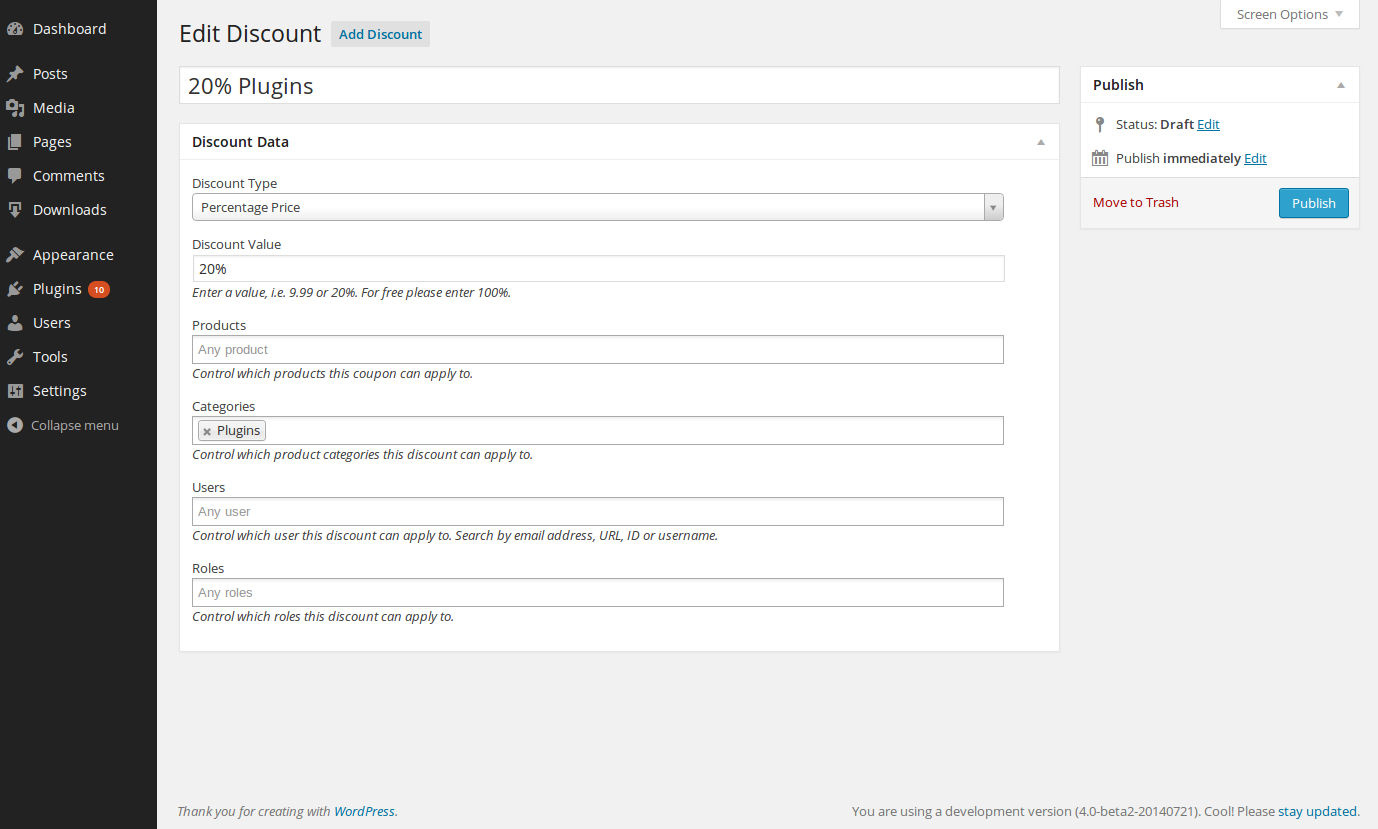Edit the Draft status
Screen dimensions: 1378x829
pos(1208,124)
